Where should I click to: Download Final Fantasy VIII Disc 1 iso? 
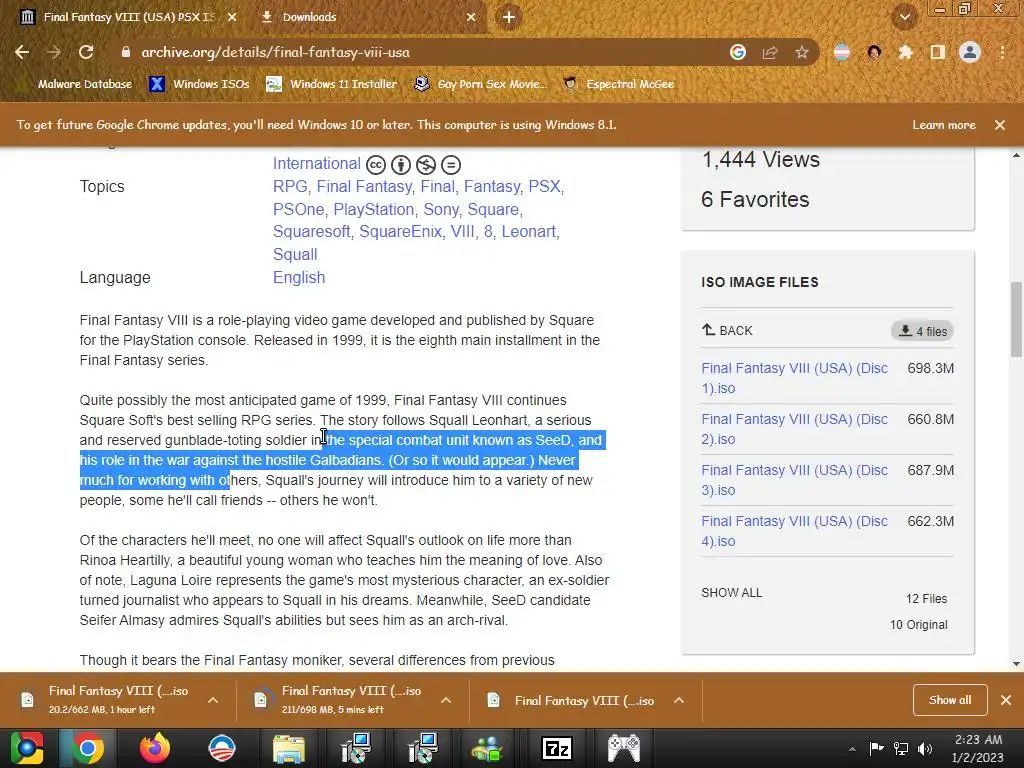point(794,378)
